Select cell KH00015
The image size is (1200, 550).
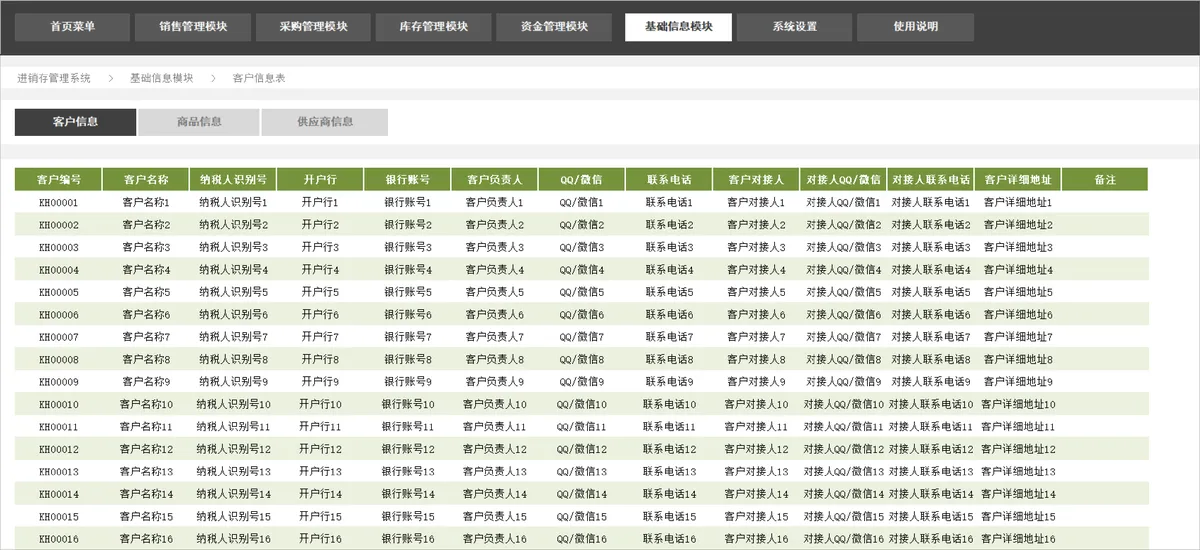58,517
